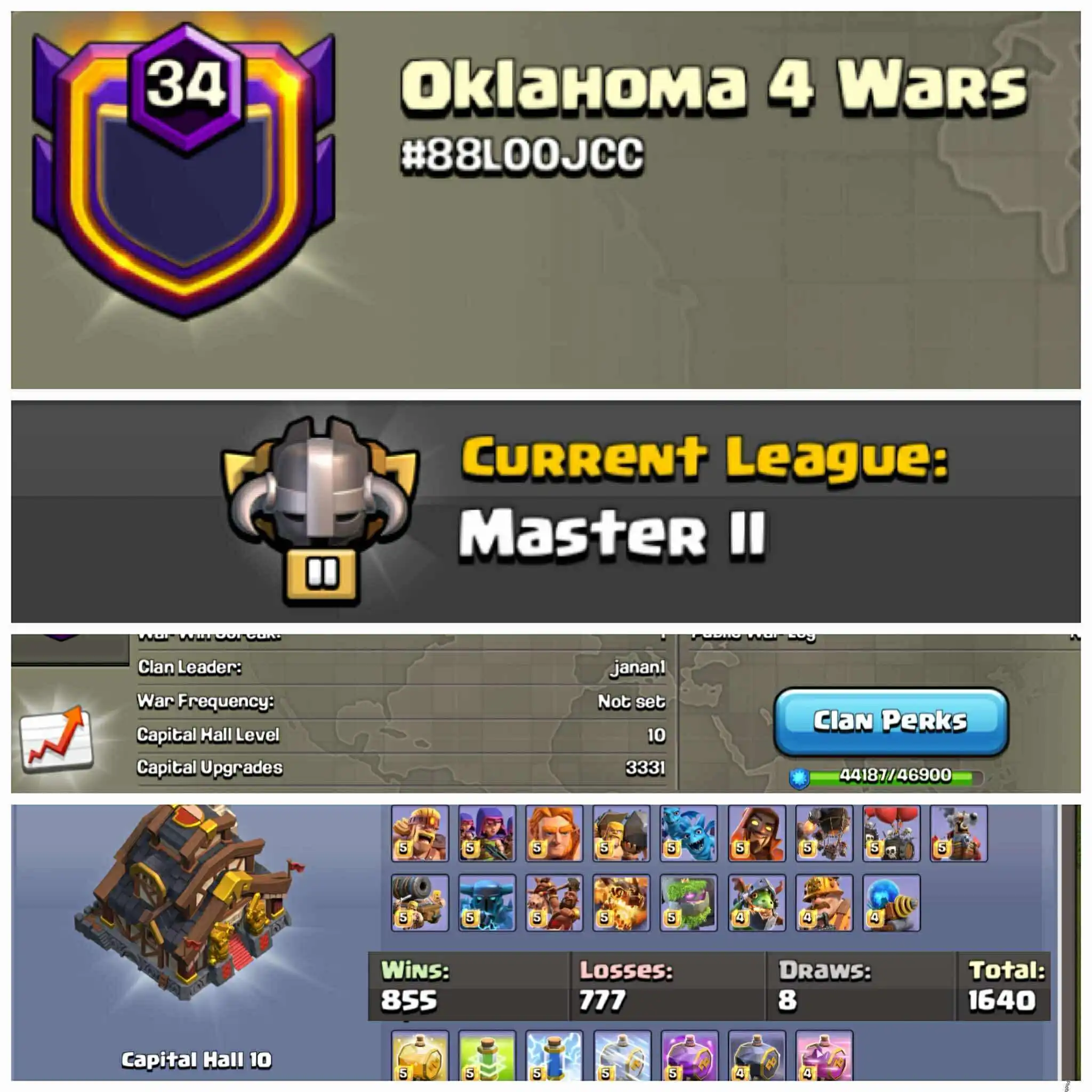Select the Sneaky Archers troop icon
Image resolution: width=1092 pixels, height=1092 pixels.
[487, 834]
